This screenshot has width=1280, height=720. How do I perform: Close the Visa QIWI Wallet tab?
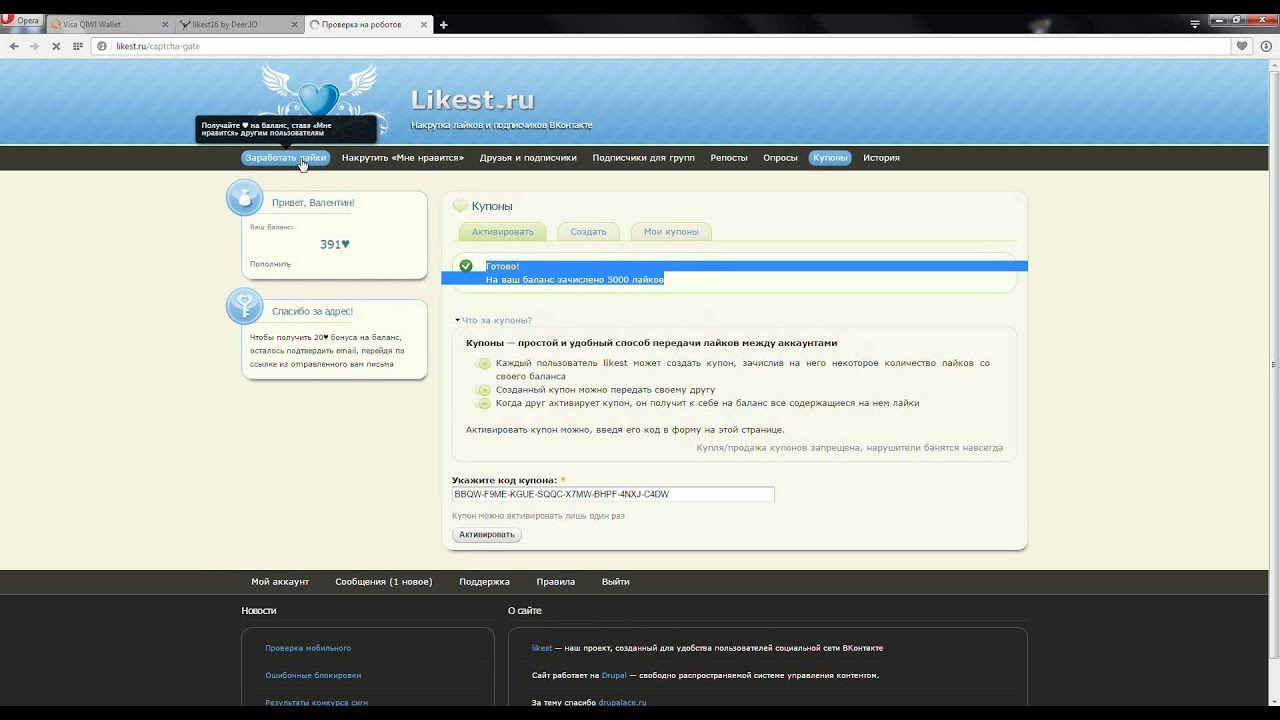point(165,25)
